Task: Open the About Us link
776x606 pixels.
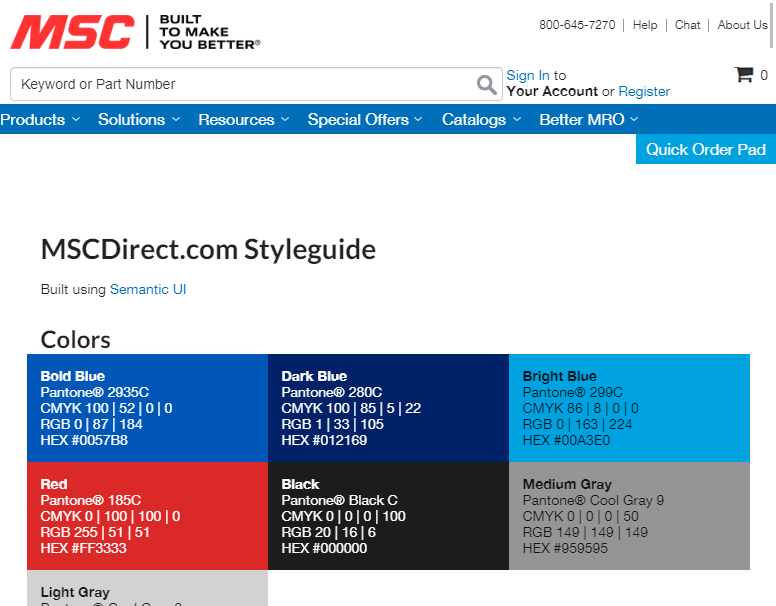Action: coord(742,25)
